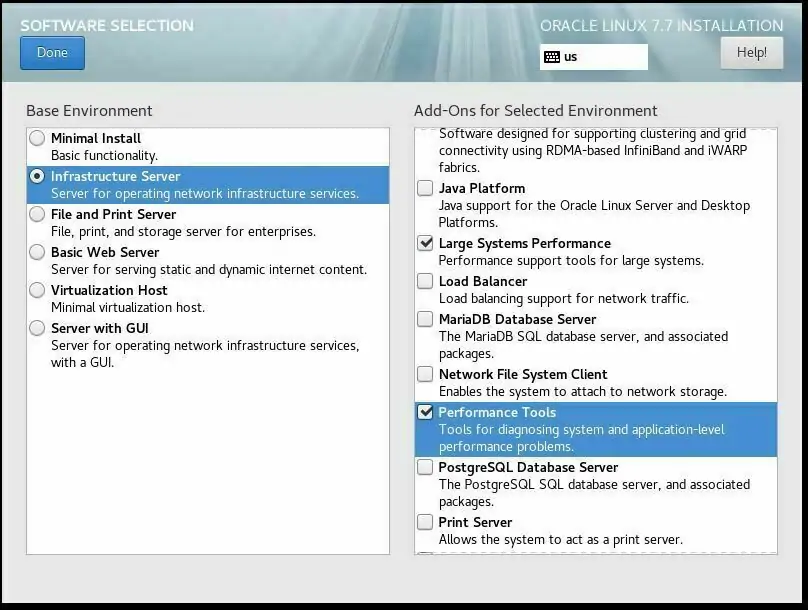Select the us keyboard layout field

point(600,57)
